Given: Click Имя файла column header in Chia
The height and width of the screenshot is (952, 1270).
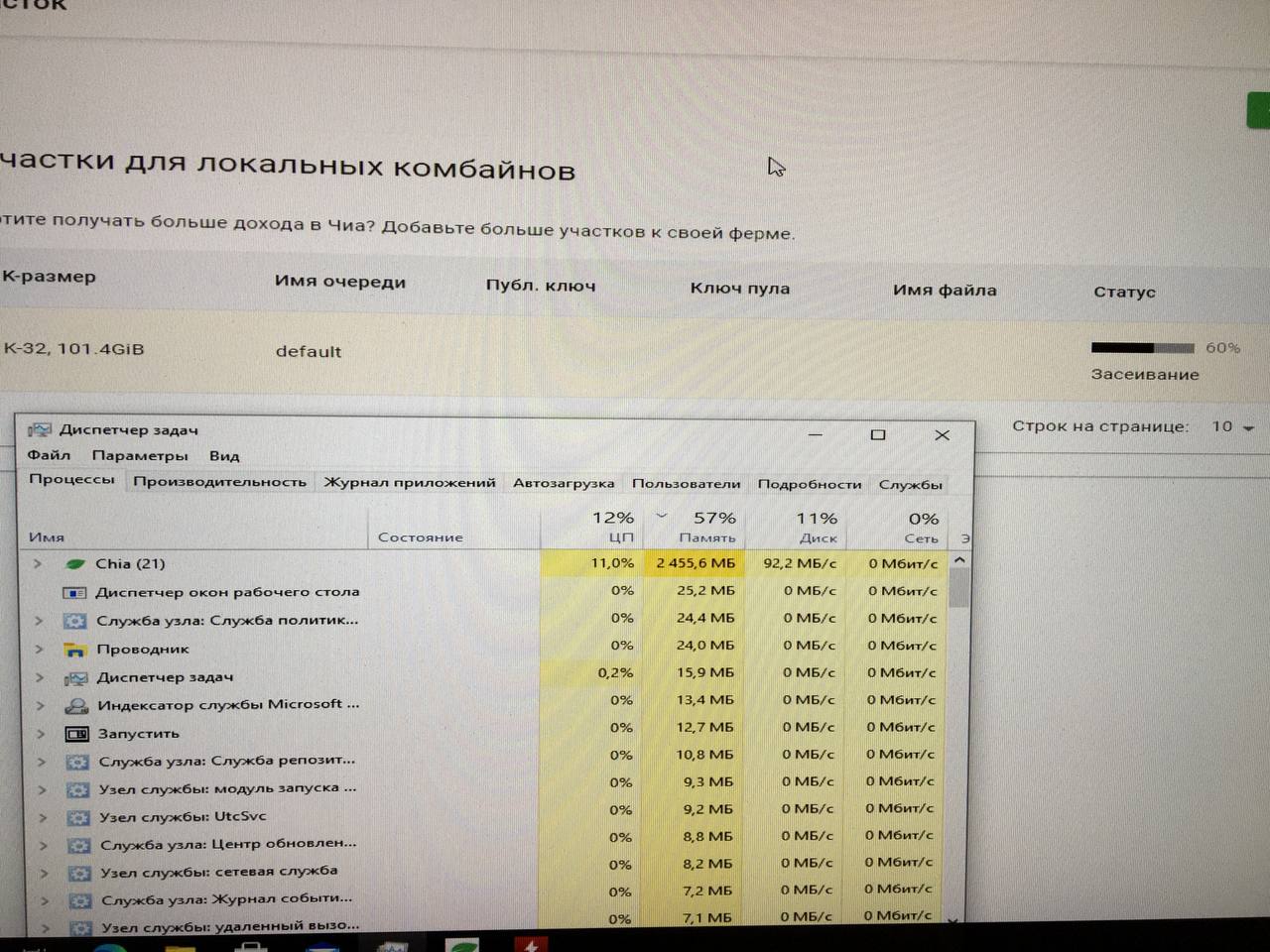Looking at the screenshot, I should click(x=945, y=291).
